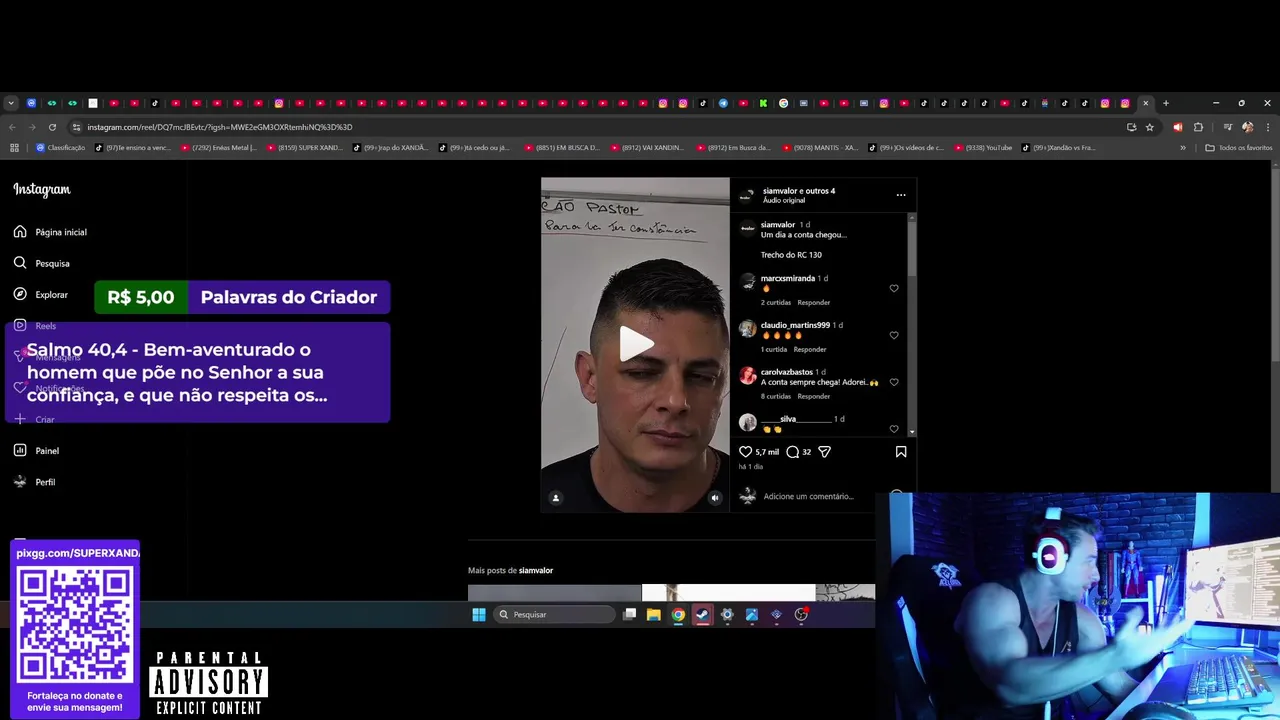Reply to claudio_martins999's comment

[810, 349]
